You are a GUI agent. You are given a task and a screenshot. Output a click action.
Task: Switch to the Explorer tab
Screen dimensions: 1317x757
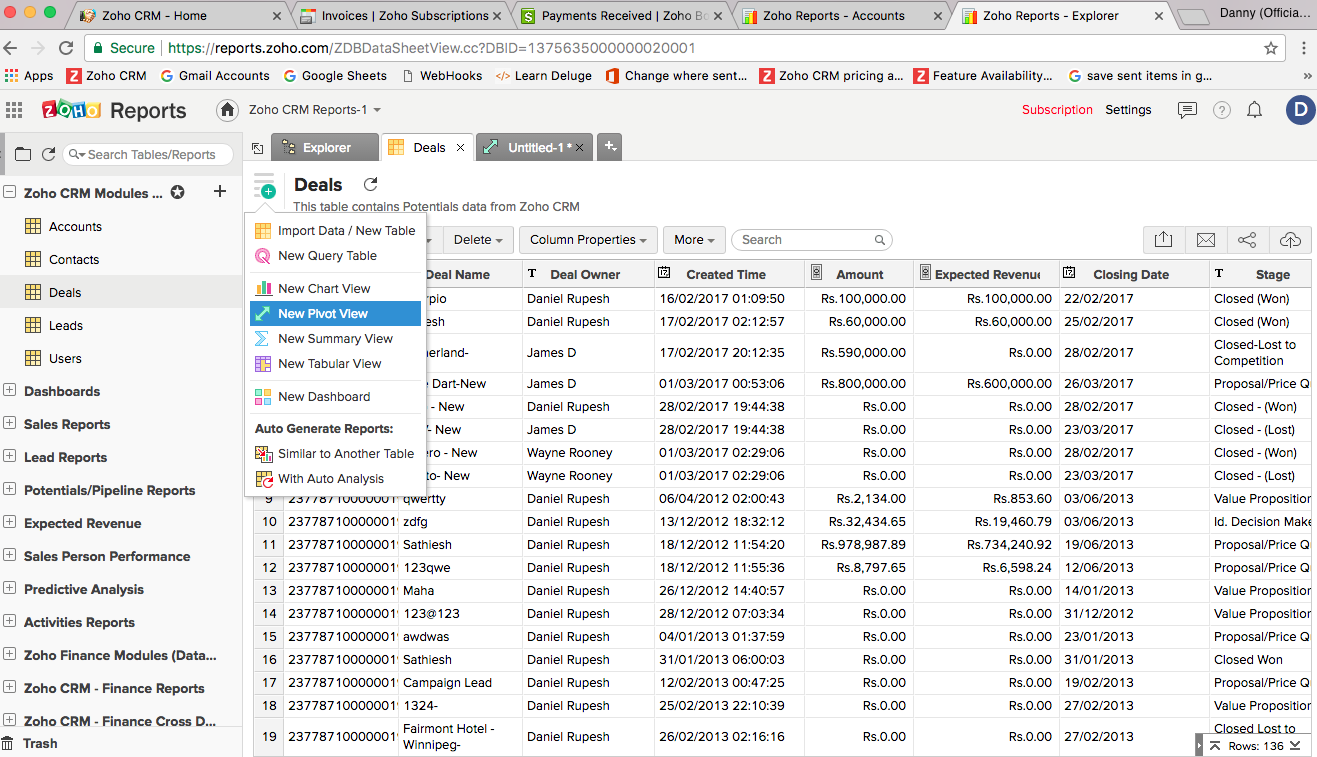tap(325, 147)
